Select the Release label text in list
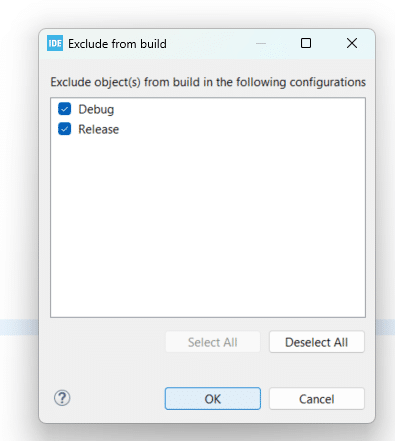Image resolution: width=395 pixels, height=441 pixels. [98, 129]
